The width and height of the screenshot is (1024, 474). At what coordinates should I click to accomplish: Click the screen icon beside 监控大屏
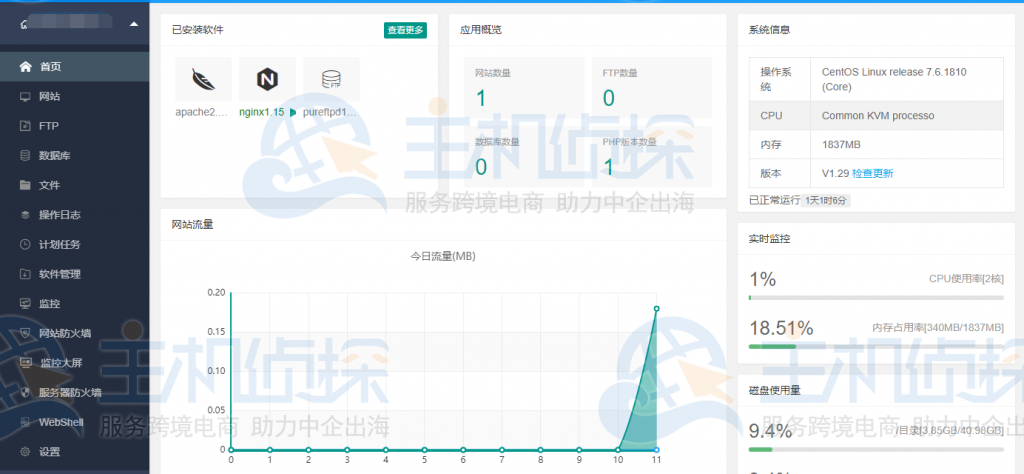25,363
